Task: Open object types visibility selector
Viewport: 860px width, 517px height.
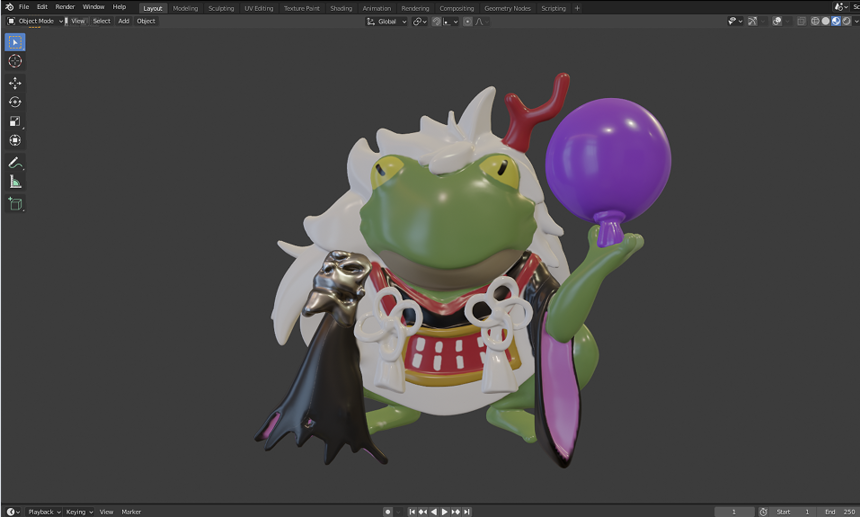Action: (x=735, y=21)
